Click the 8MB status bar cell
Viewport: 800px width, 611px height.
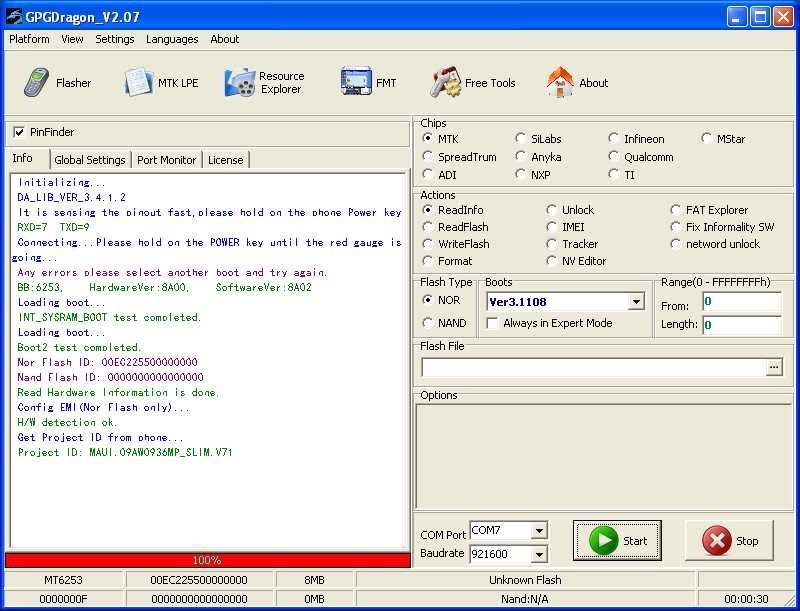314,580
